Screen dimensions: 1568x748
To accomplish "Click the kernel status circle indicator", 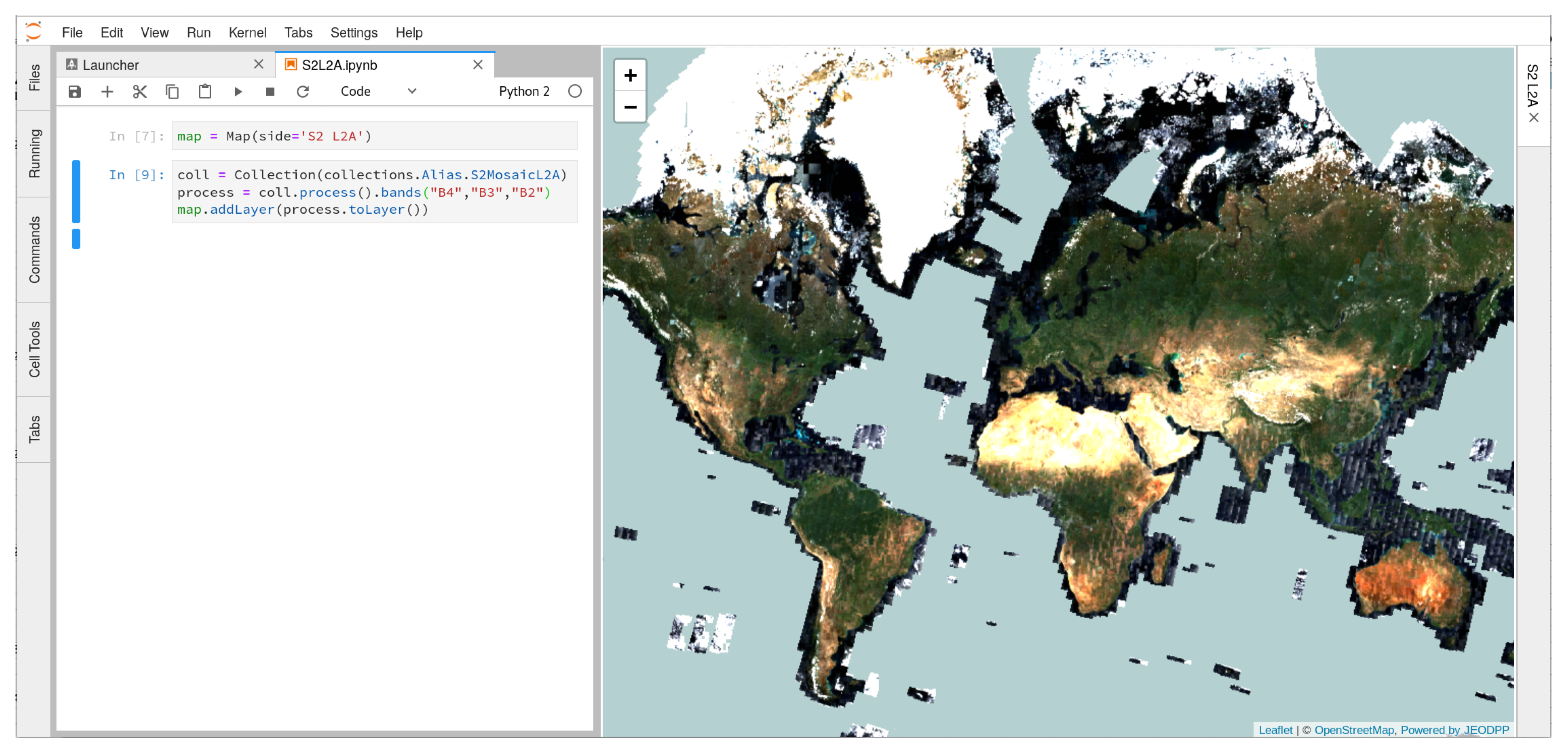I will point(575,91).
